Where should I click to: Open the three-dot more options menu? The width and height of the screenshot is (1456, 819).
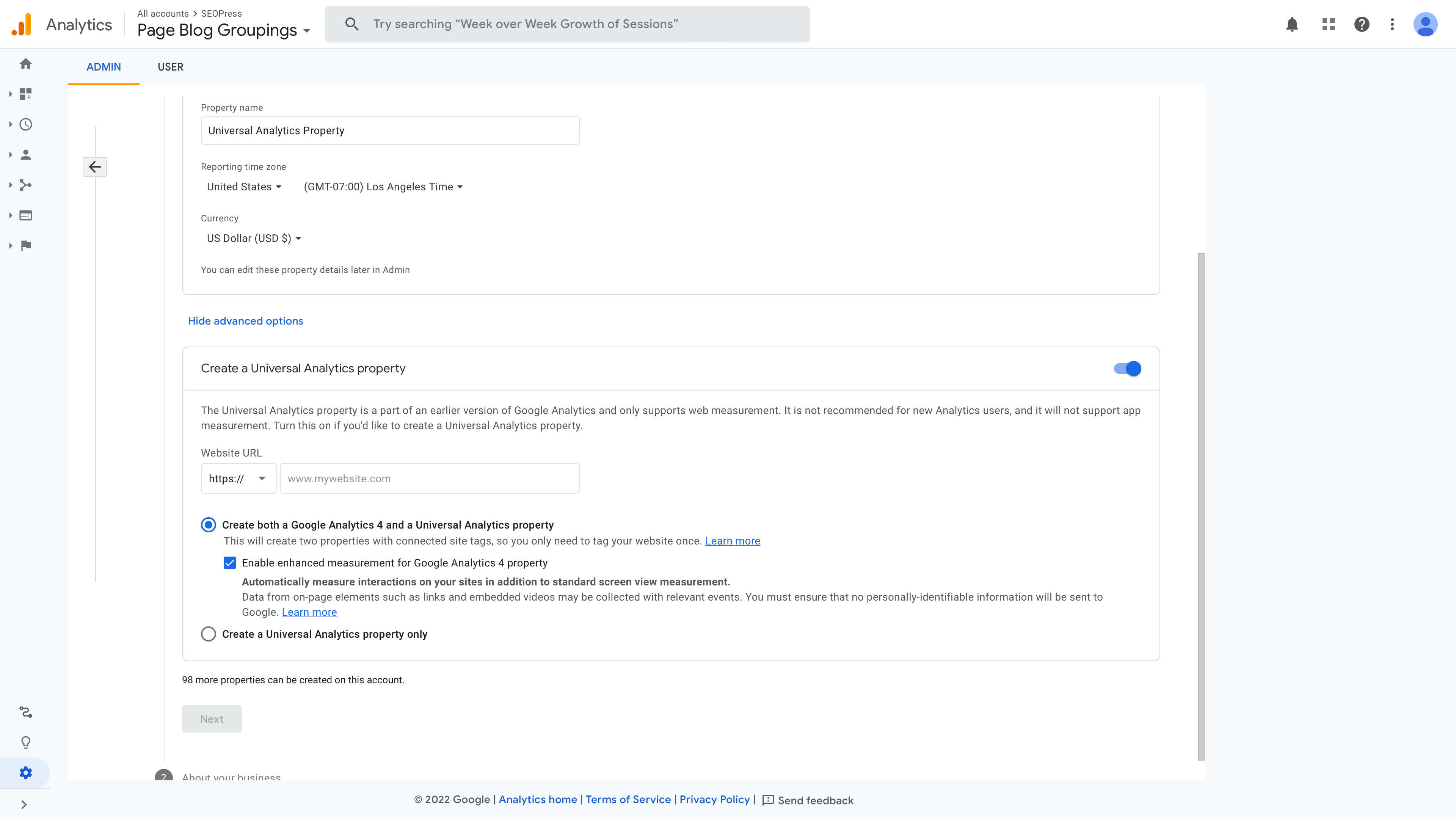[x=1392, y=24]
